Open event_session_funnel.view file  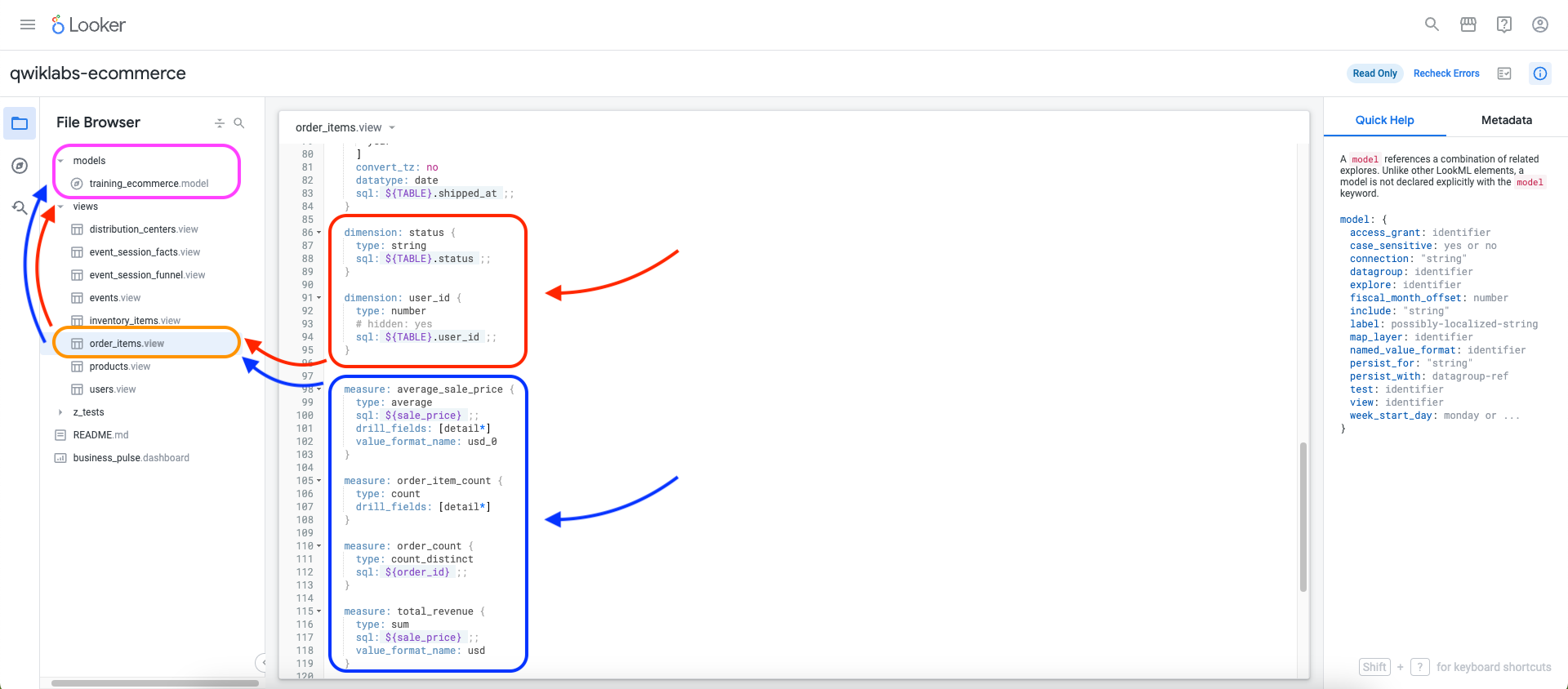147,275
